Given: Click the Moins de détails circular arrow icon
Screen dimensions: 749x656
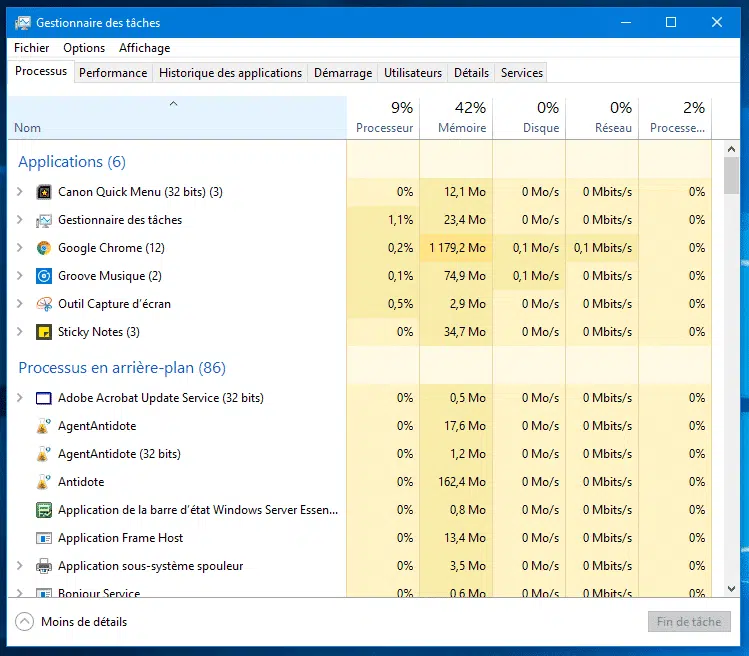Looking at the screenshot, I should (24, 622).
